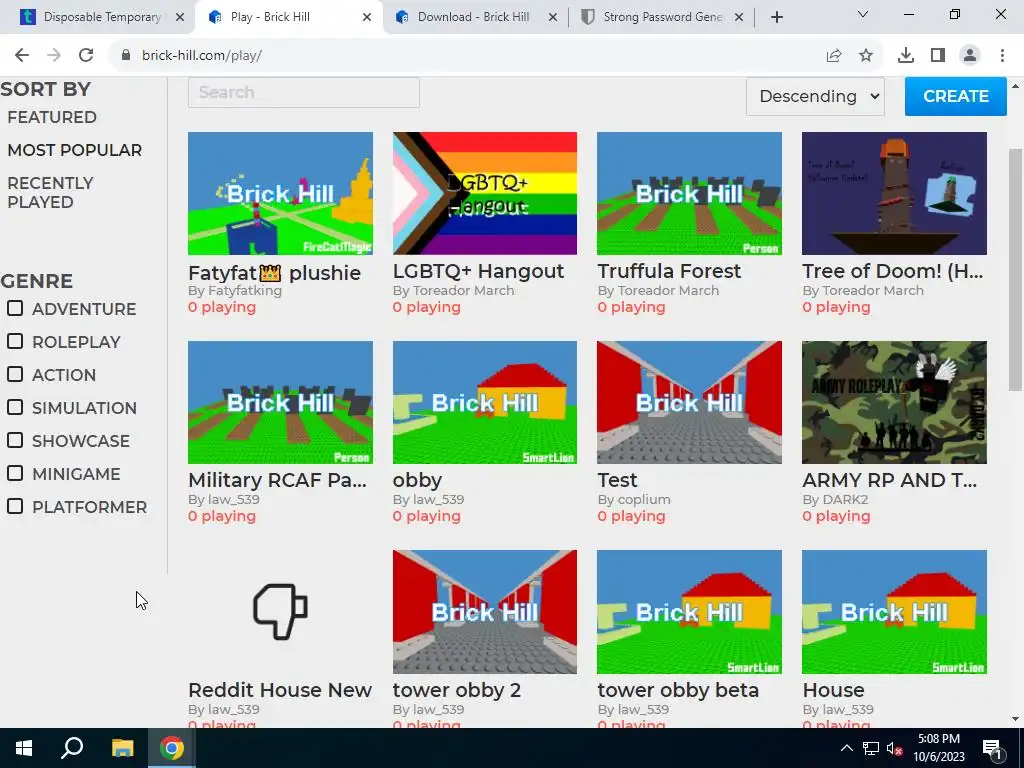This screenshot has height=768, width=1024.
Task: Click the game Search field
Action: 304,93
